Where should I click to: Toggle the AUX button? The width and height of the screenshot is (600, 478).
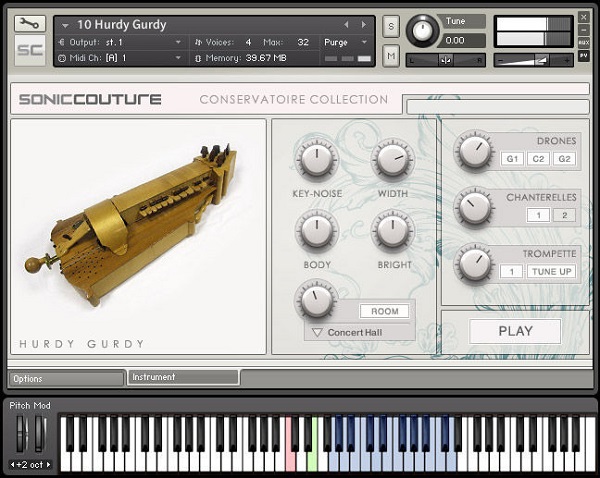tap(584, 42)
